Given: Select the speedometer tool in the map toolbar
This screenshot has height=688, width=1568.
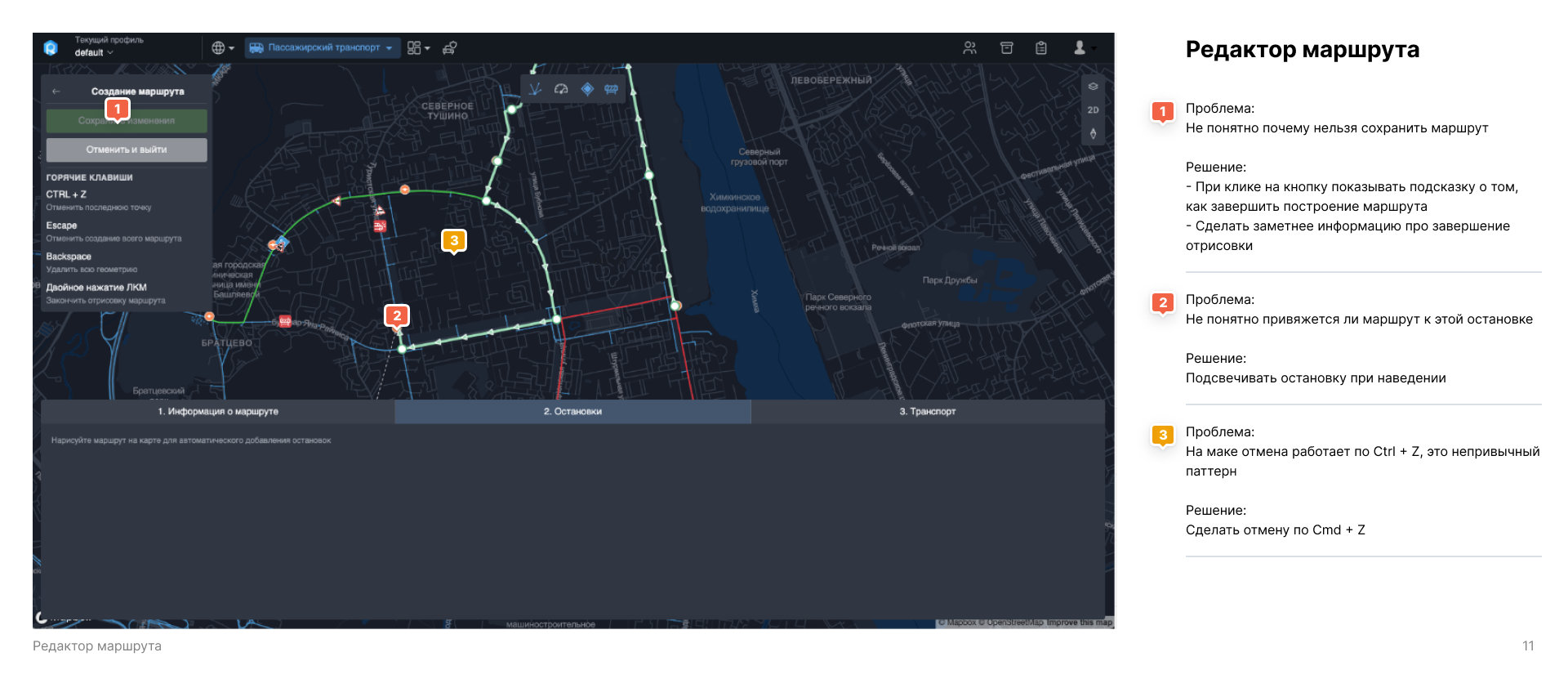Looking at the screenshot, I should tap(561, 89).
